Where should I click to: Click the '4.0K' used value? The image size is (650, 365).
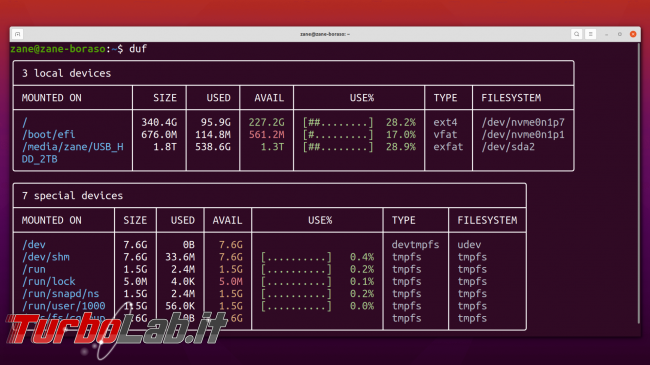183,282
